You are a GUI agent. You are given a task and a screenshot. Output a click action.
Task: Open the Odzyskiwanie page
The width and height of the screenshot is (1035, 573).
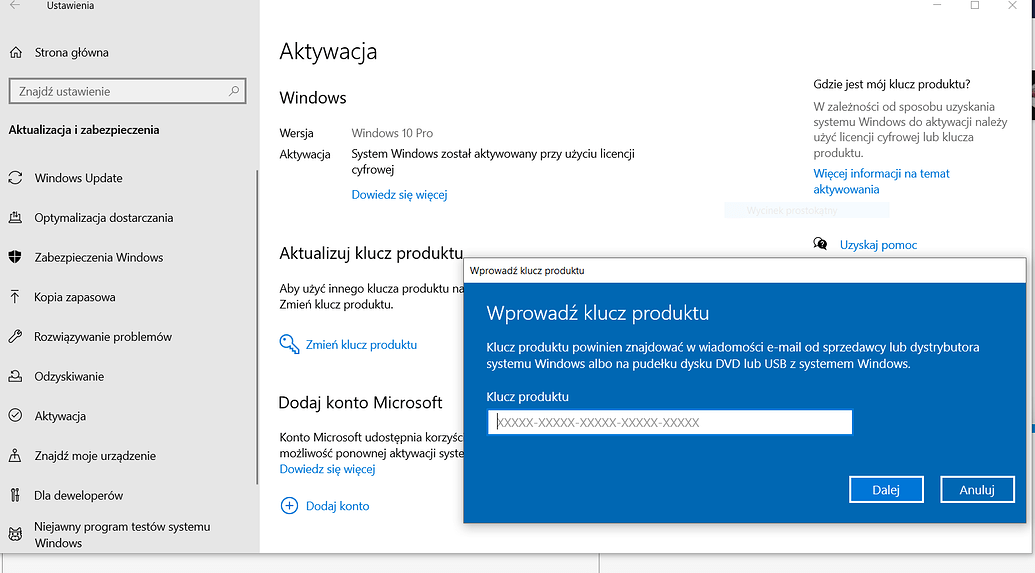[x=69, y=376]
